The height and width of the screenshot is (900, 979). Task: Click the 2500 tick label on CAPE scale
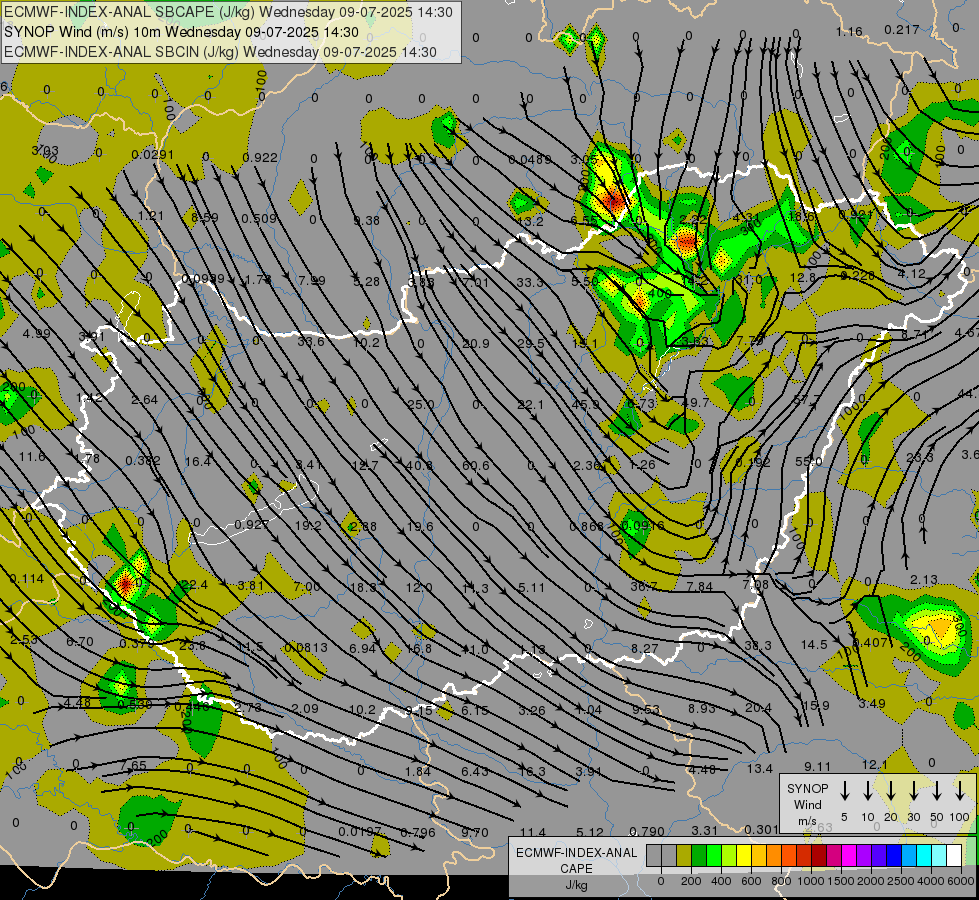click(x=900, y=881)
